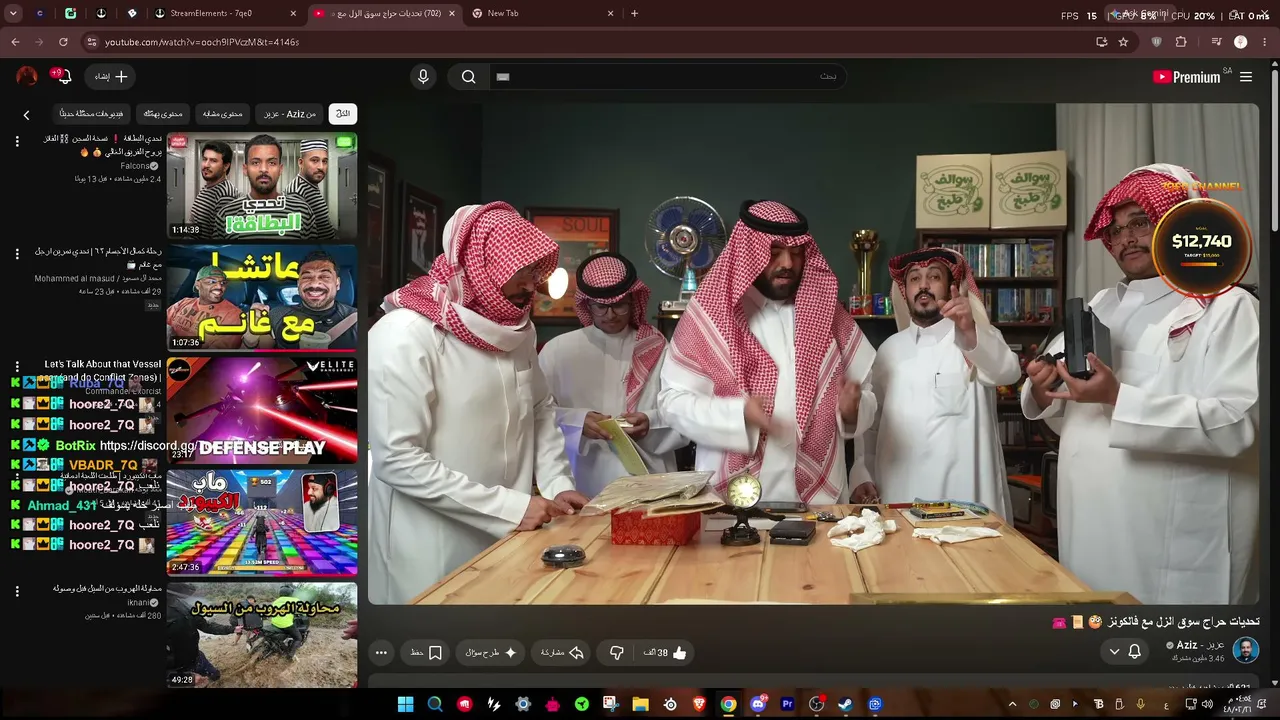This screenshot has width=1280, height=720.
Task: Open the 49:28 flood escape video thumbnail
Action: tap(262, 636)
